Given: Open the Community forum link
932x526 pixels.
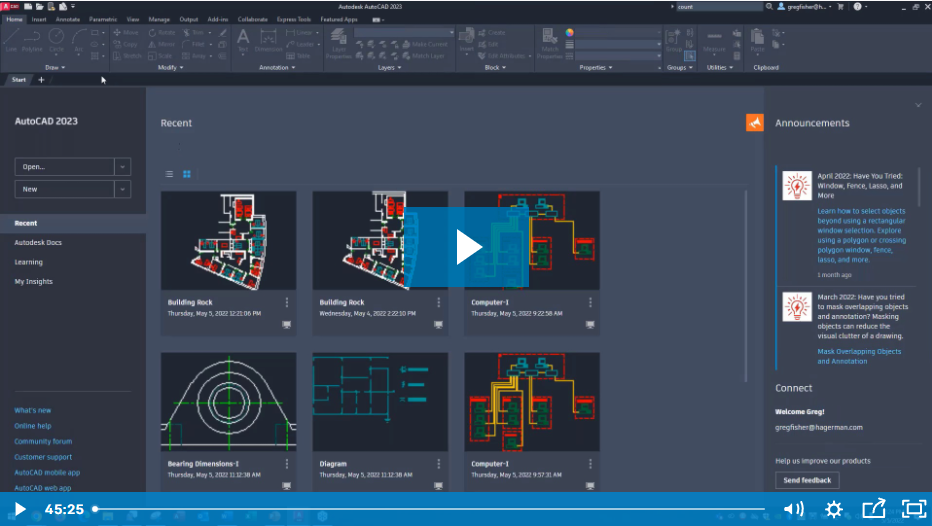Looking at the screenshot, I should pyautogui.click(x=43, y=442).
